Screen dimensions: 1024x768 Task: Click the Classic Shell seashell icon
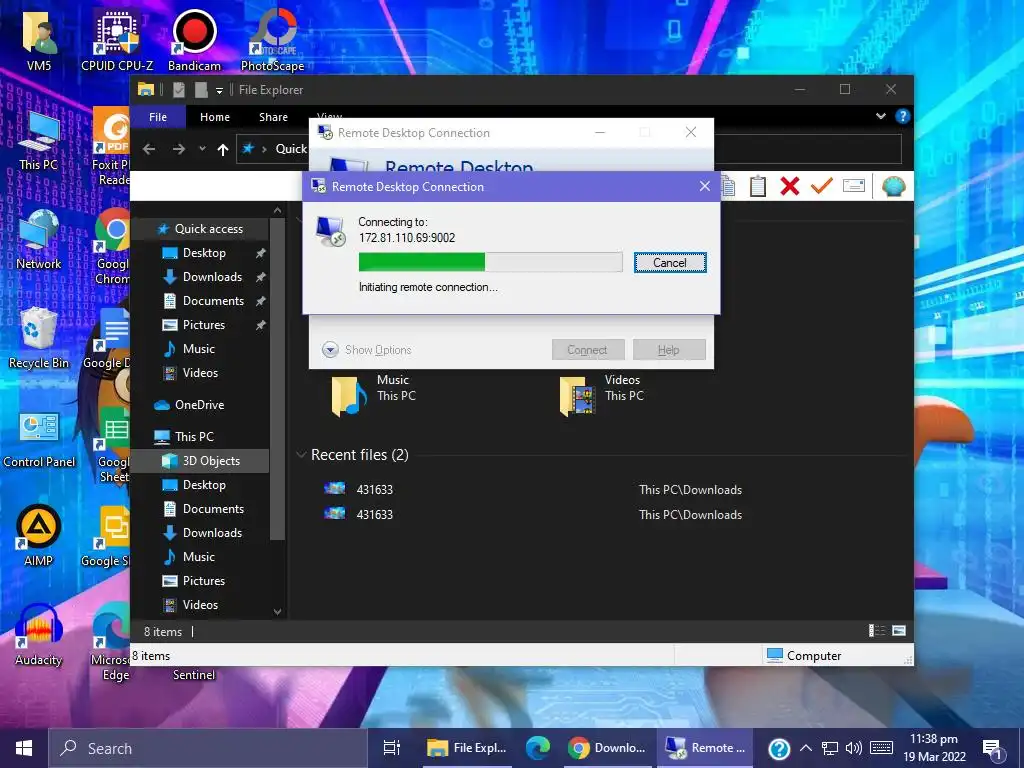(893, 186)
